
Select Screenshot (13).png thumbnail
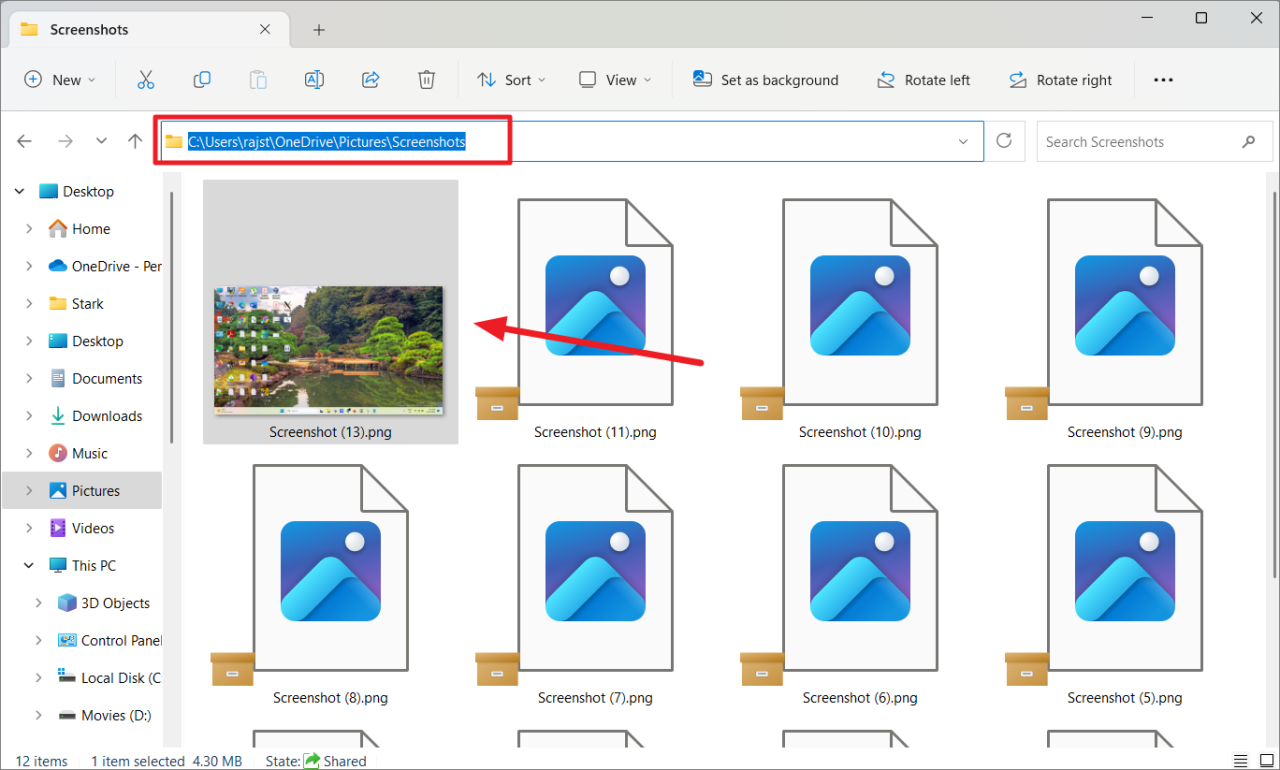coord(330,312)
